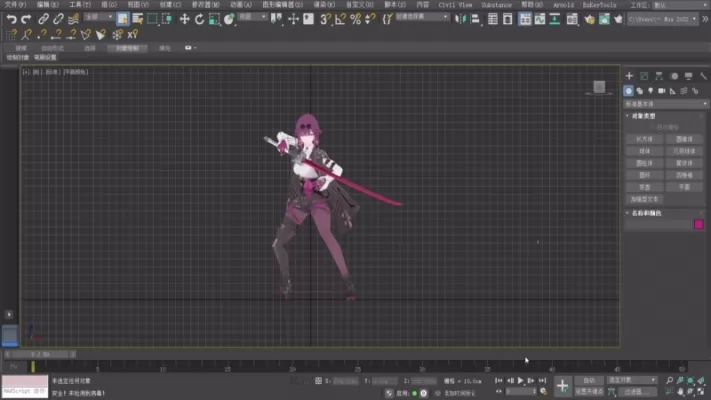Open the Tools menu

tap(80, 5)
